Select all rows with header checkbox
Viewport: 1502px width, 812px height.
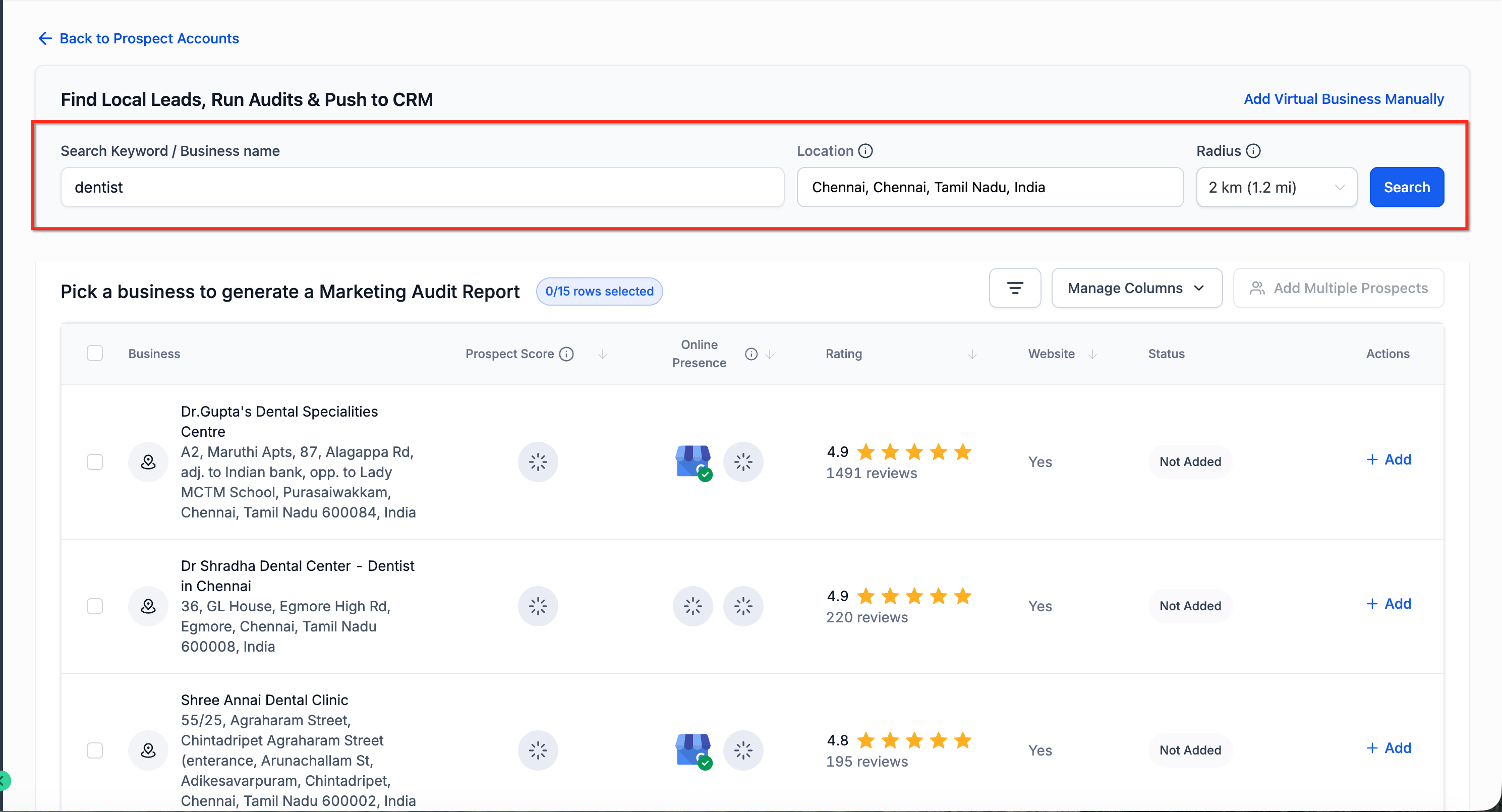[x=94, y=353]
